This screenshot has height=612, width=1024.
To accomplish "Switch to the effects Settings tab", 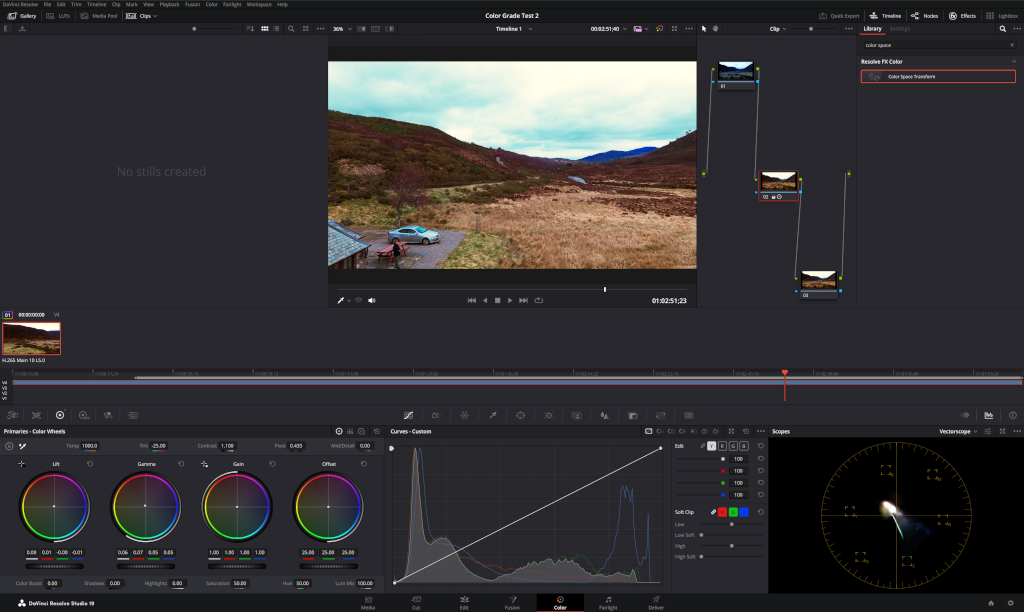I will 899,29.
